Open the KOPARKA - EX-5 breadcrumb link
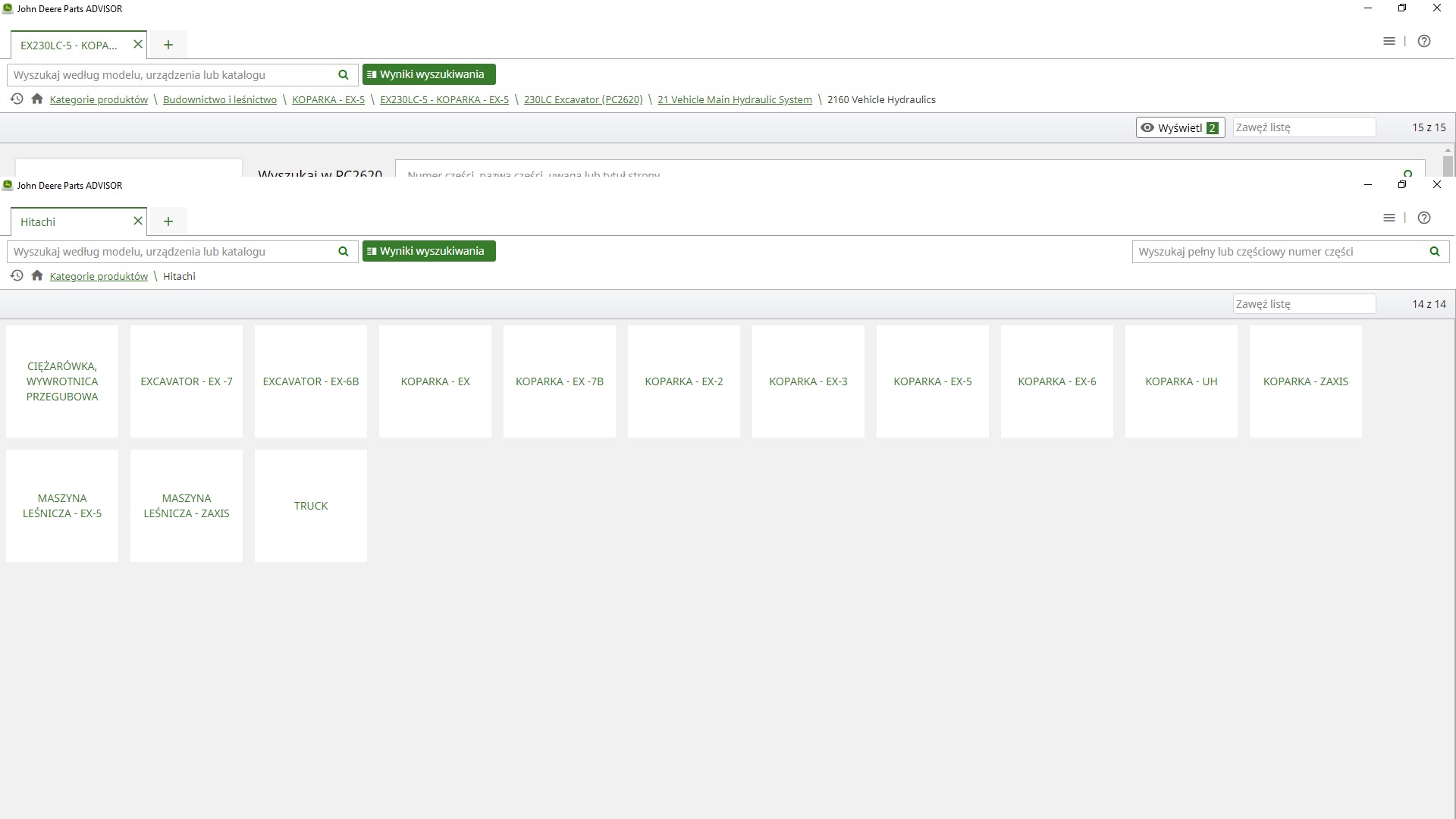Image resolution: width=1456 pixels, height=819 pixels. [328, 100]
